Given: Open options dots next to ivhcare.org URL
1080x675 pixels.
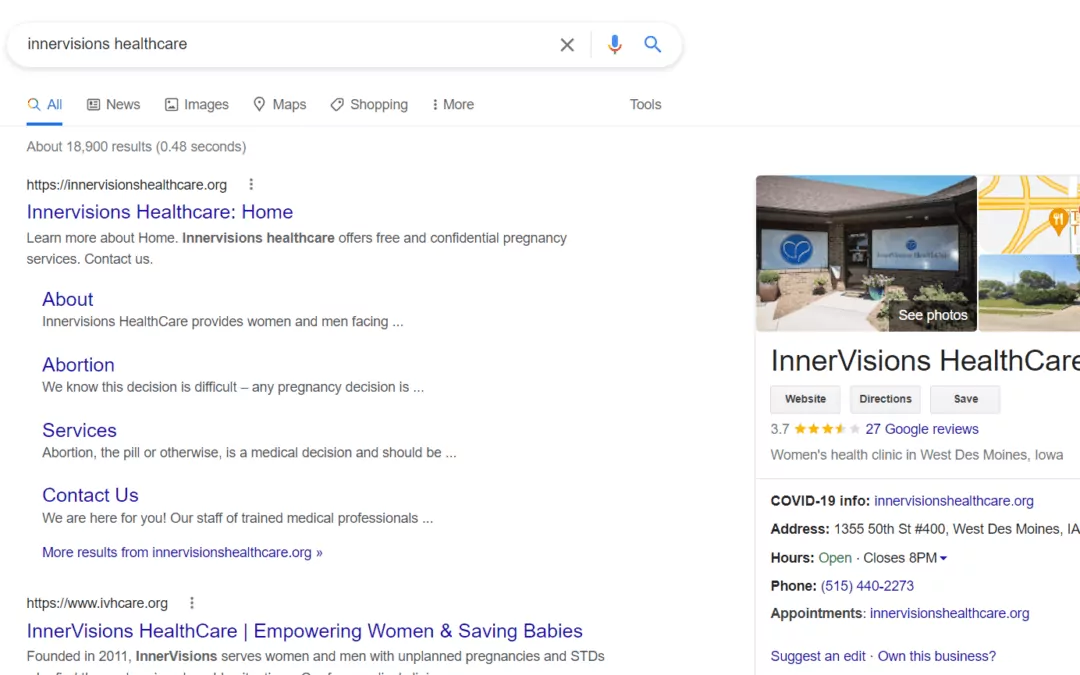Looking at the screenshot, I should (192, 603).
